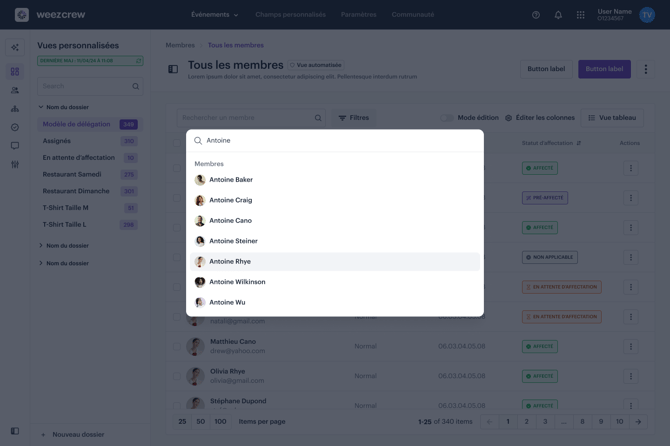Open the check circle sidebar icon
This screenshot has height=446, width=670.
(15, 127)
